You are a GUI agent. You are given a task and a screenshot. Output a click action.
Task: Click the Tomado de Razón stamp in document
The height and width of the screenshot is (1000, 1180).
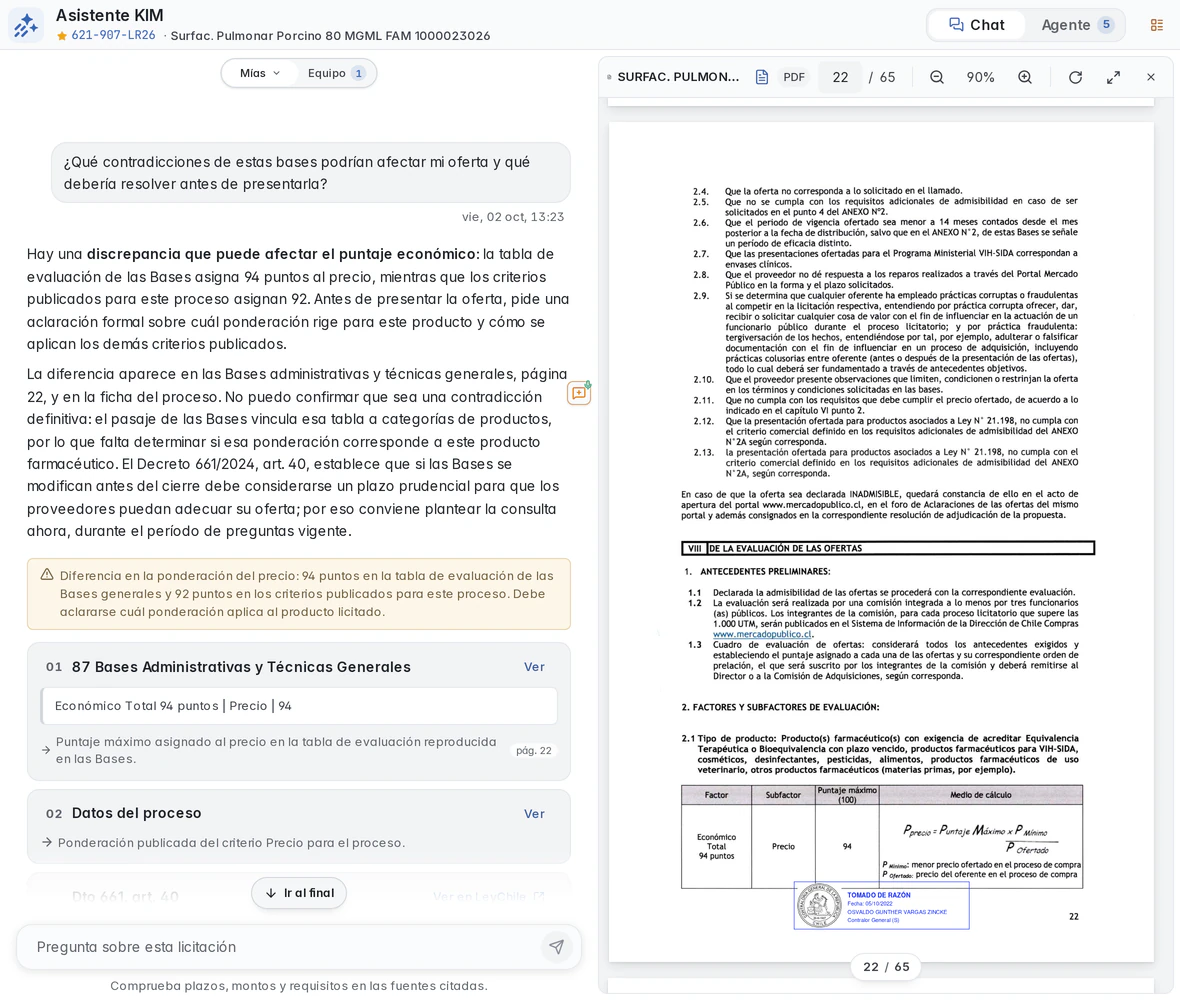881,905
